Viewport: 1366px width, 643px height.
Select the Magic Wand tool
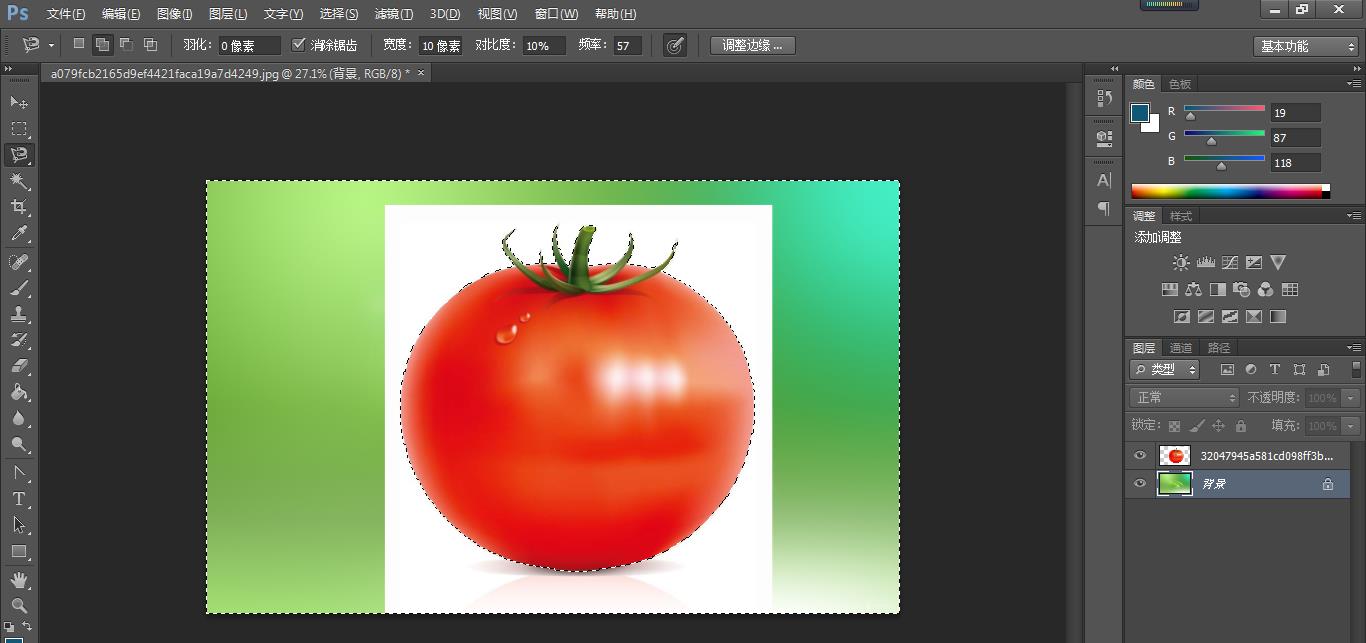[19, 181]
